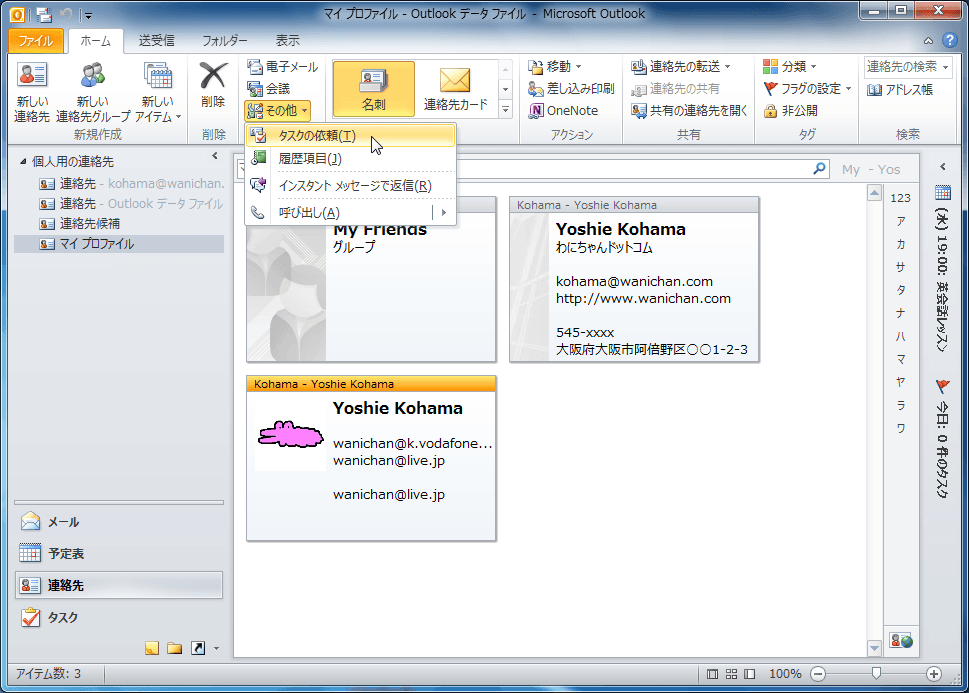Click the Notes icon in navigation bar
The image size is (969, 693).
point(152,648)
